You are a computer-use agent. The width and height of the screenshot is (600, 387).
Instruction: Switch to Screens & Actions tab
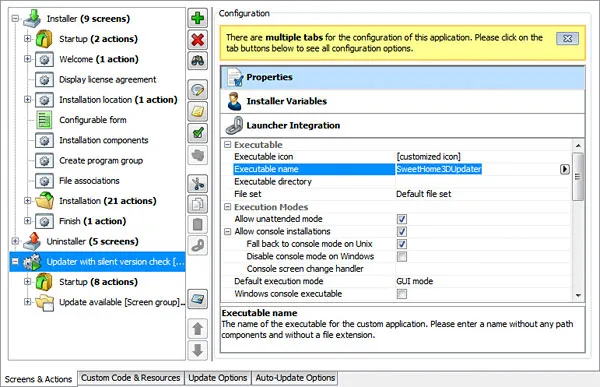[38, 379]
